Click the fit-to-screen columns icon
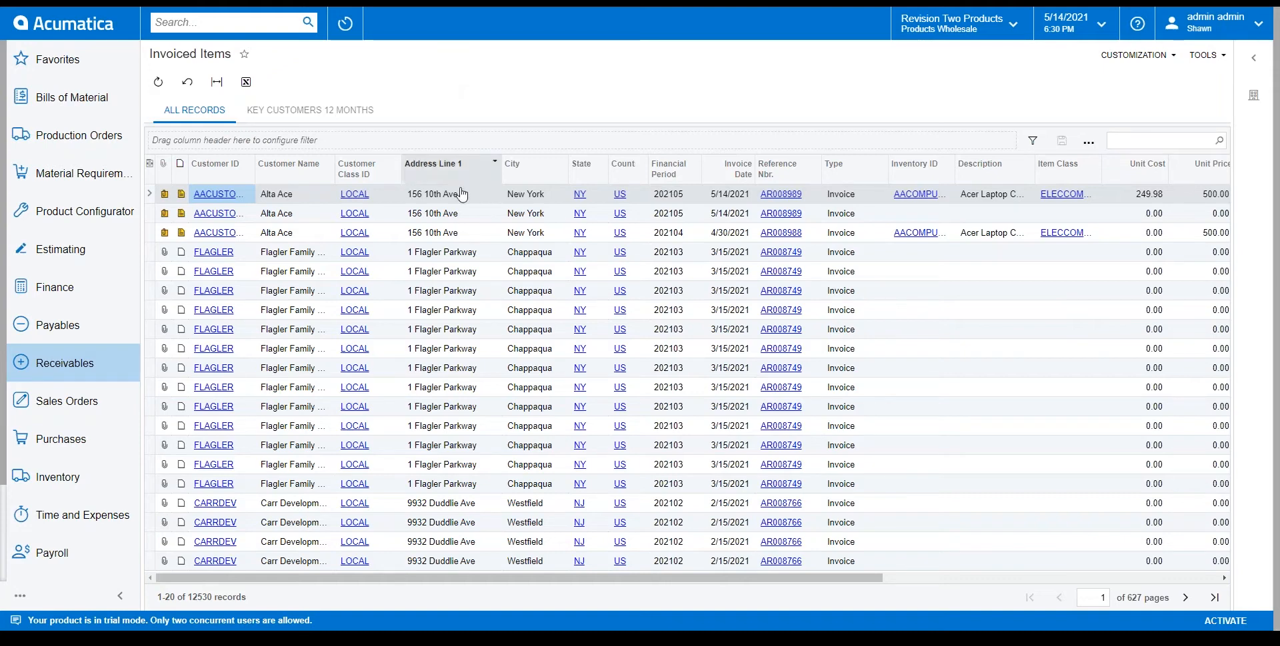Image resolution: width=1280 pixels, height=646 pixels. [216, 82]
